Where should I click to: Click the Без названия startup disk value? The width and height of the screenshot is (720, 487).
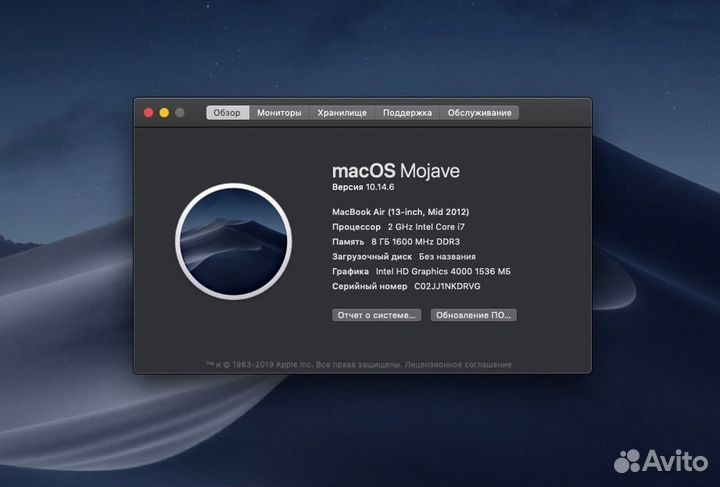447,256
